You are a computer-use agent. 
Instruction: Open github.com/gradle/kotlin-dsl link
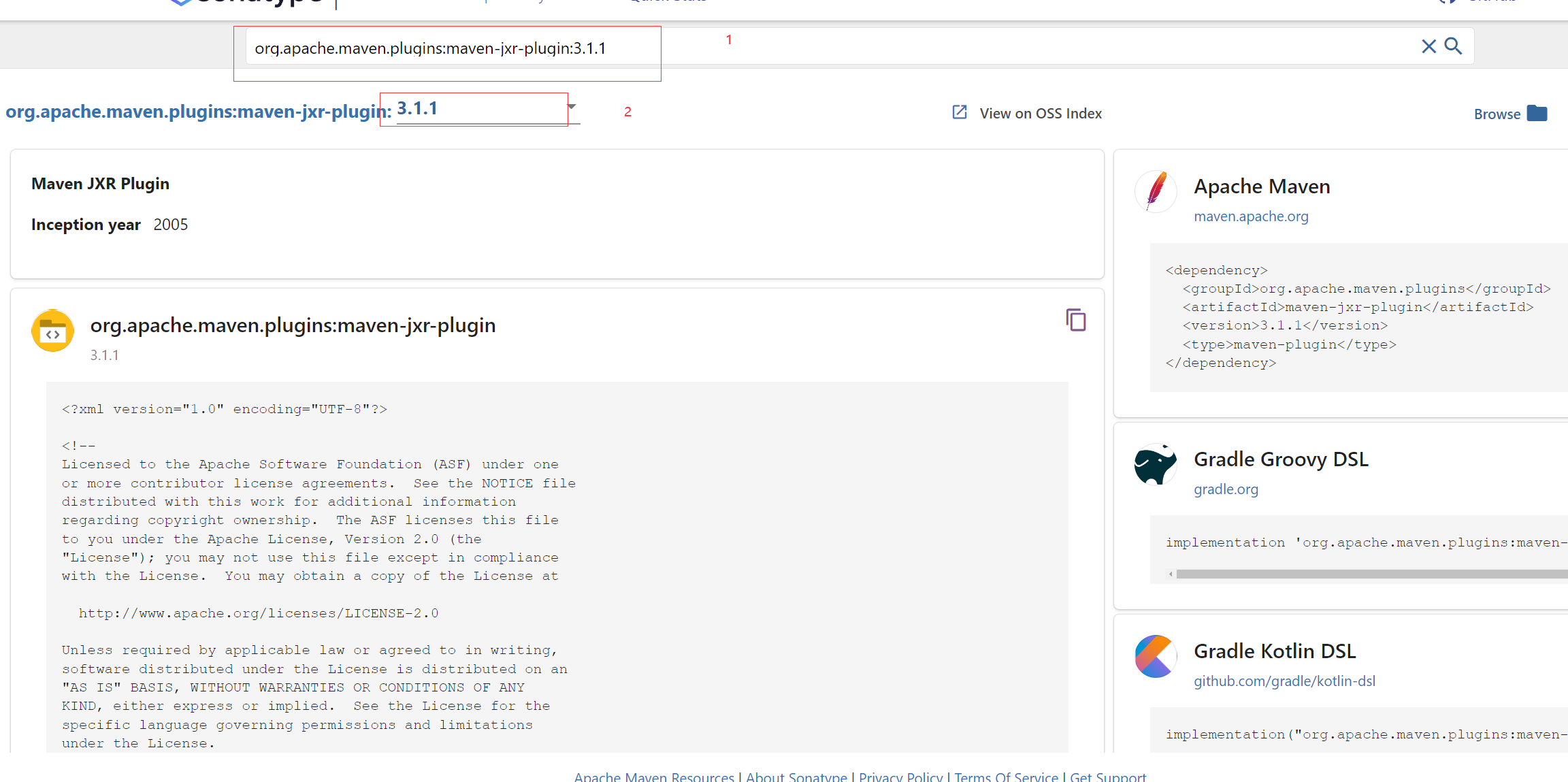pos(1284,681)
